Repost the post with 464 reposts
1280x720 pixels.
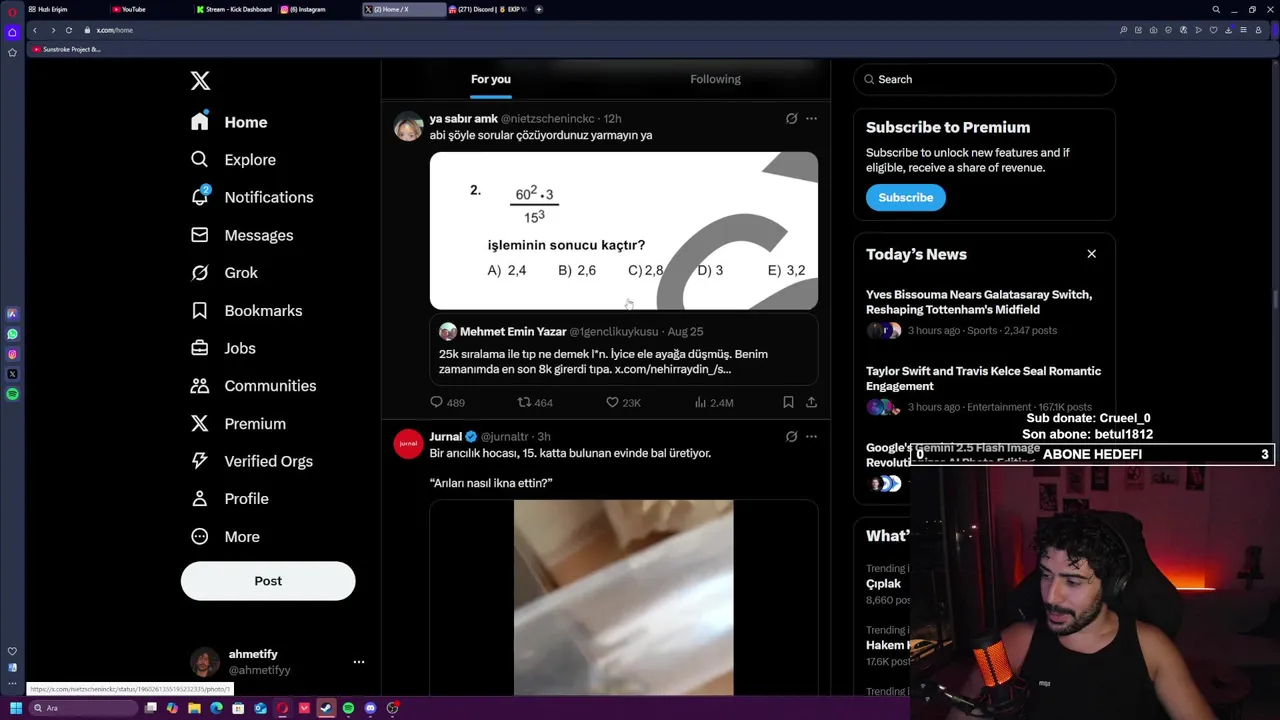(x=535, y=402)
